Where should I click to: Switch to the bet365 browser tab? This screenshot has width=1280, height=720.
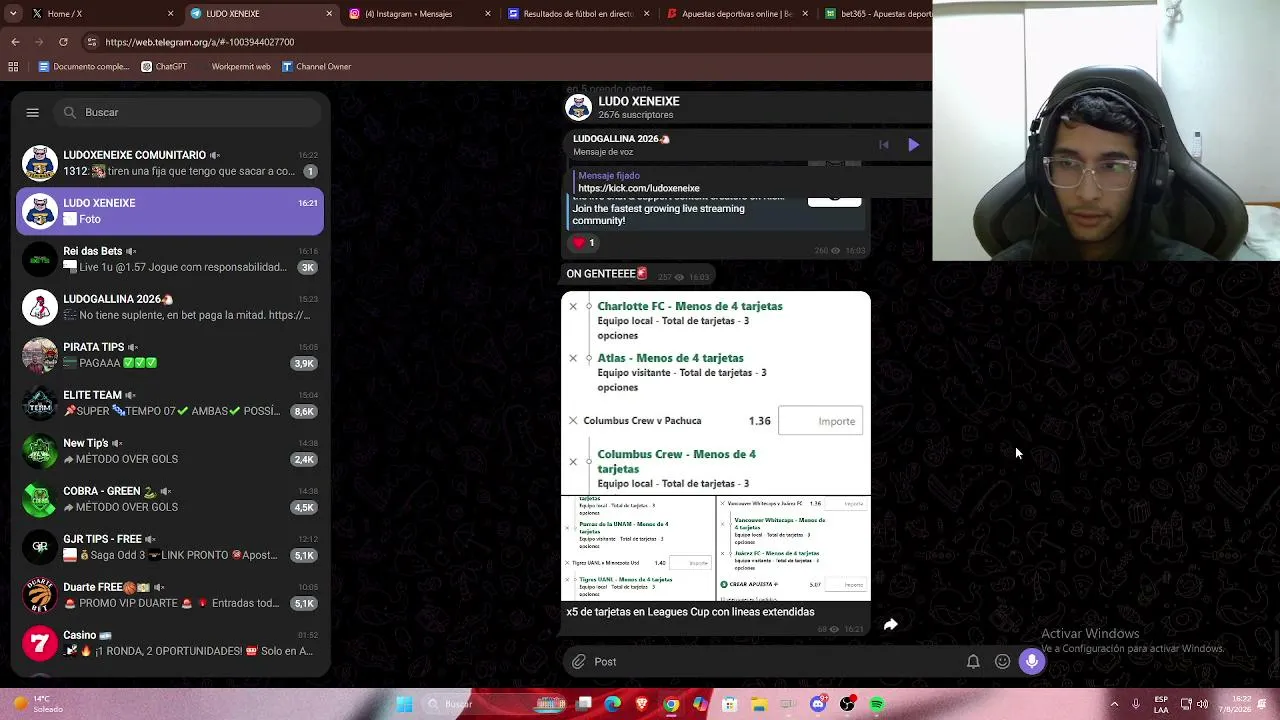coord(877,14)
